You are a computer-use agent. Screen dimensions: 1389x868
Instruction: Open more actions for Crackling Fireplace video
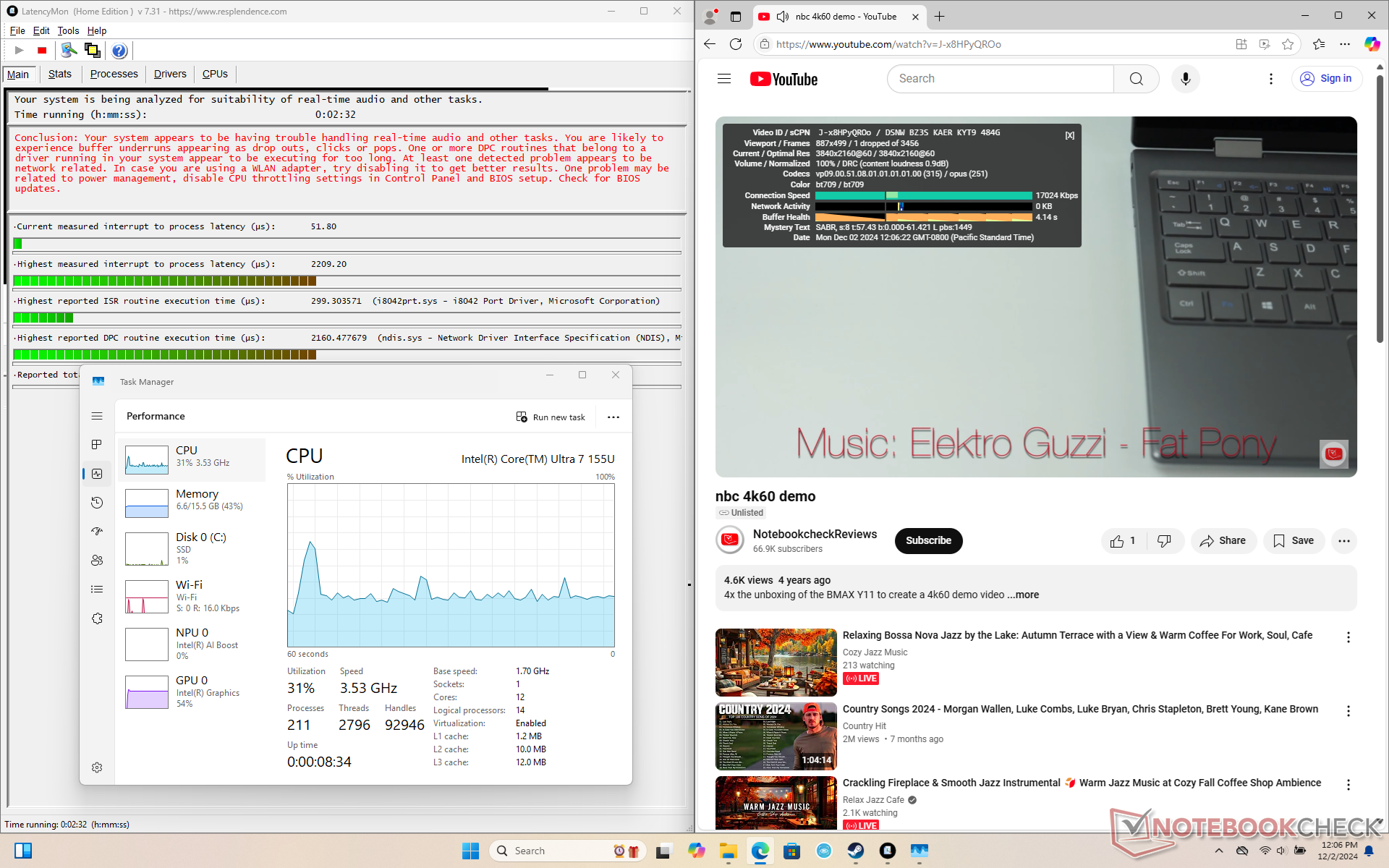1348,785
